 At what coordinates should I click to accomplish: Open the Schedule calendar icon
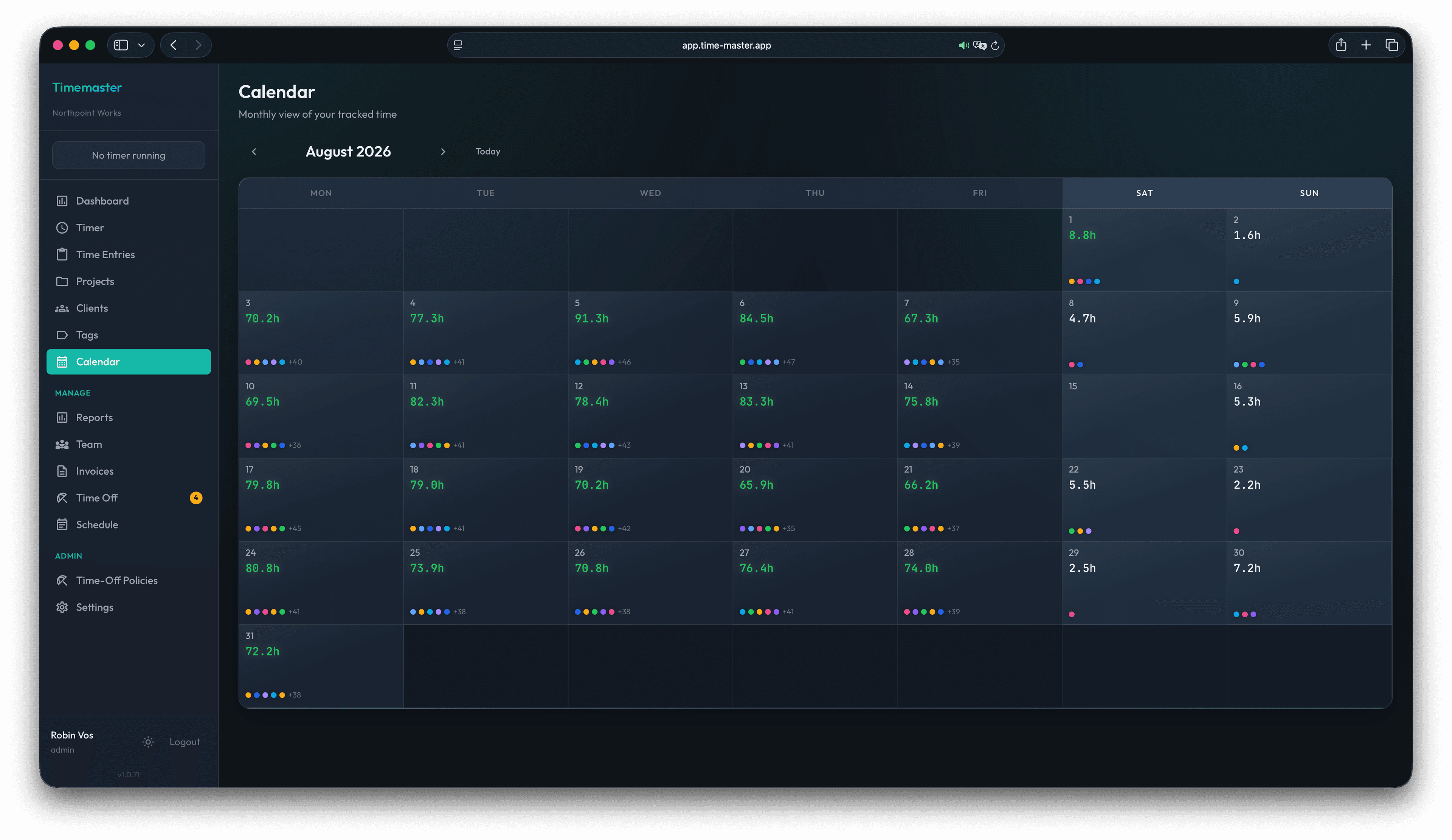click(x=62, y=525)
